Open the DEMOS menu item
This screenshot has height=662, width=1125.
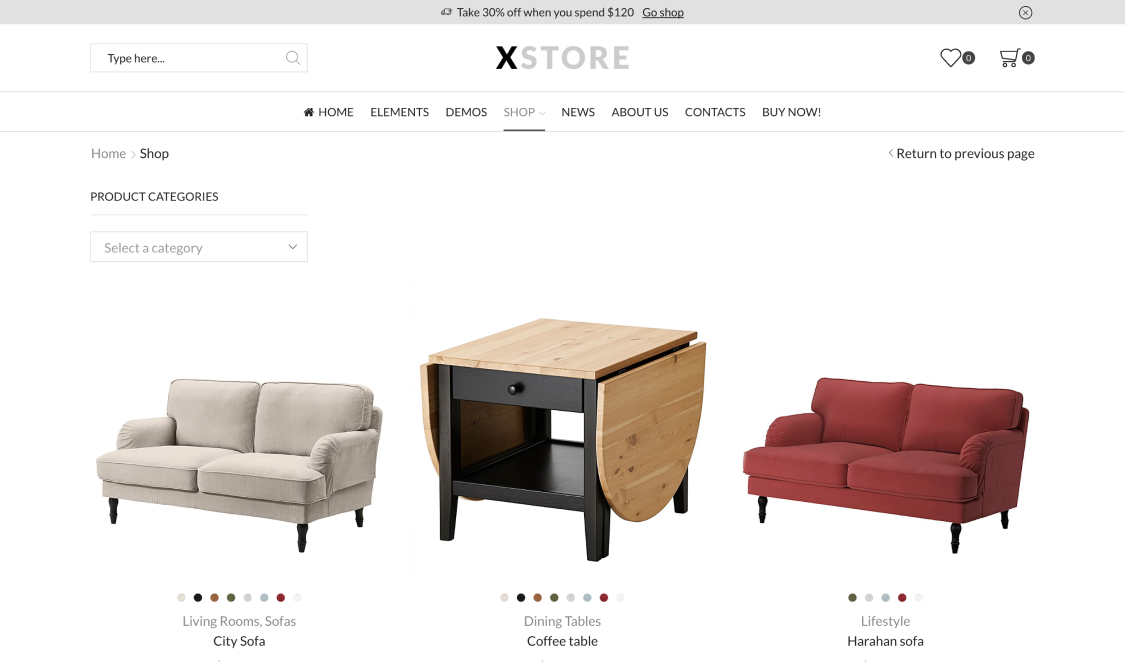click(466, 112)
